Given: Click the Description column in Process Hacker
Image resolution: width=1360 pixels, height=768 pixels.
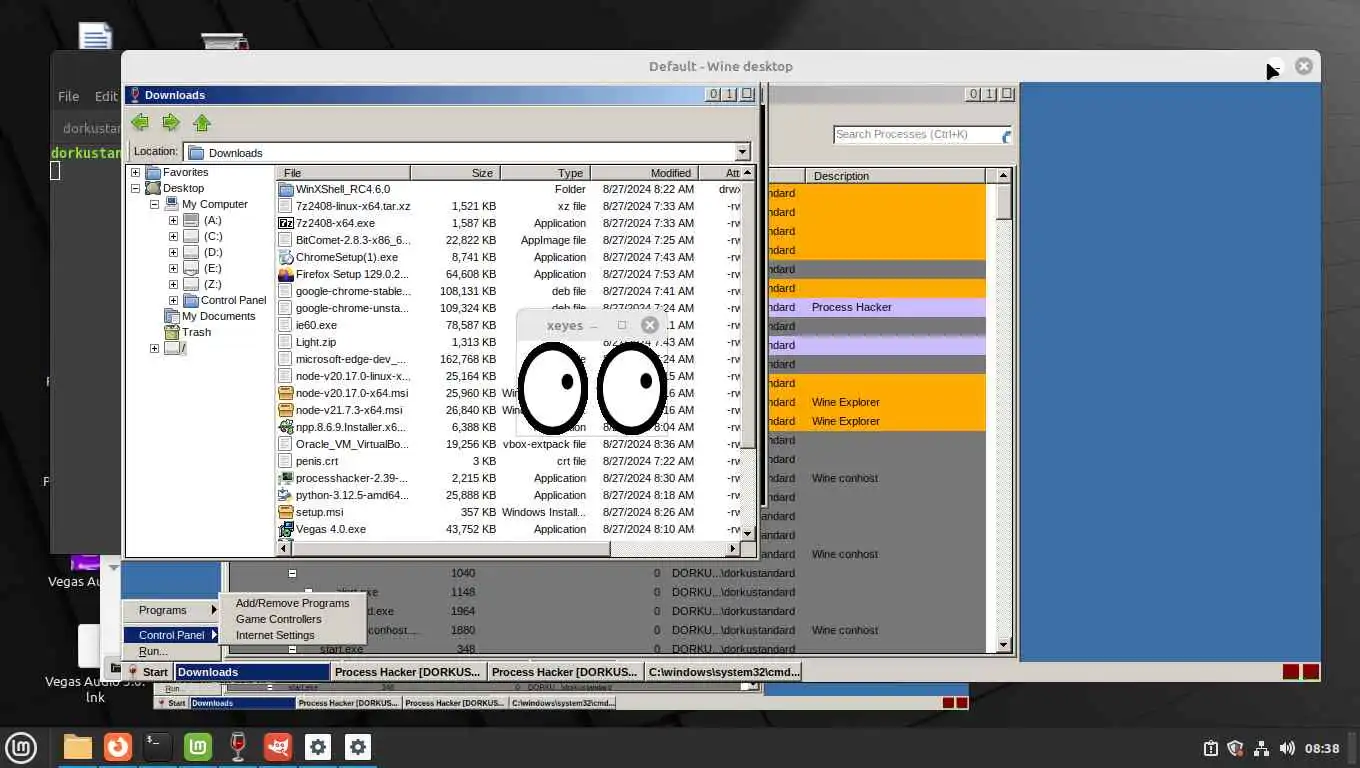Looking at the screenshot, I should (x=895, y=176).
